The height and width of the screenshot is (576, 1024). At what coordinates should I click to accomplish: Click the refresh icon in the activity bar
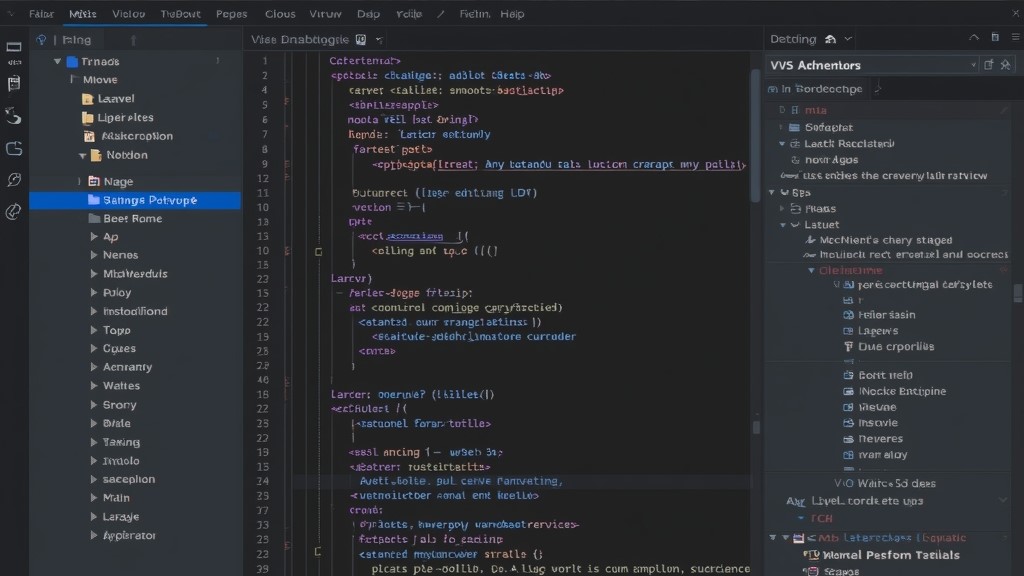pos(13,117)
